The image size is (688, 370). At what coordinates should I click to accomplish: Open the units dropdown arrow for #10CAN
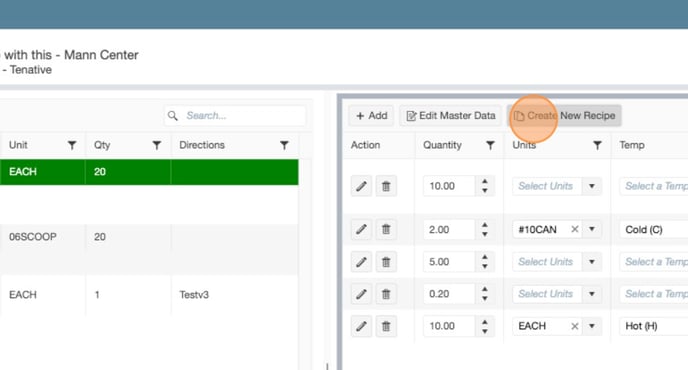(x=591, y=229)
